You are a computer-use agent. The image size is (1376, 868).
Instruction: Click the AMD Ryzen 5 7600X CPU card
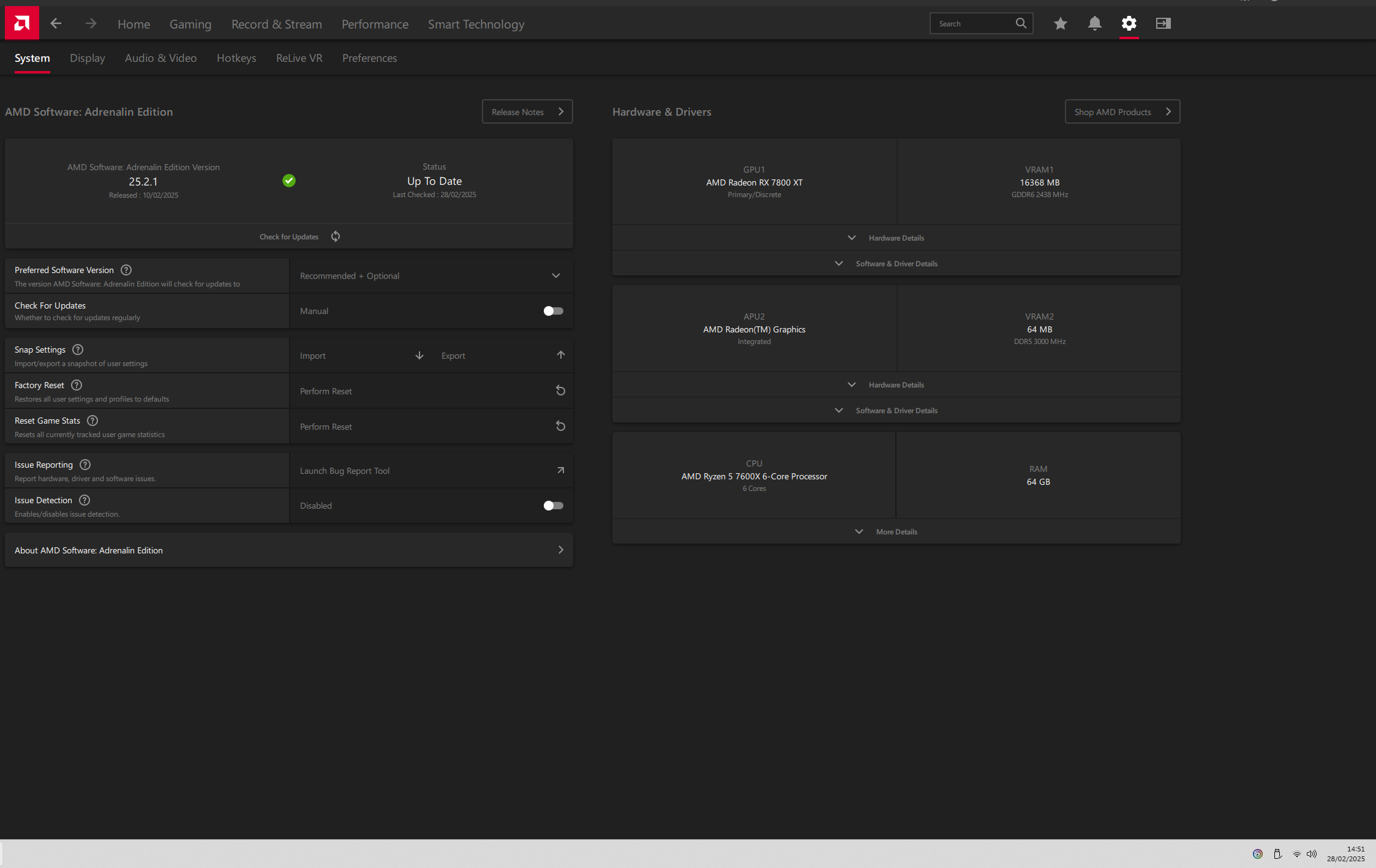click(x=754, y=476)
